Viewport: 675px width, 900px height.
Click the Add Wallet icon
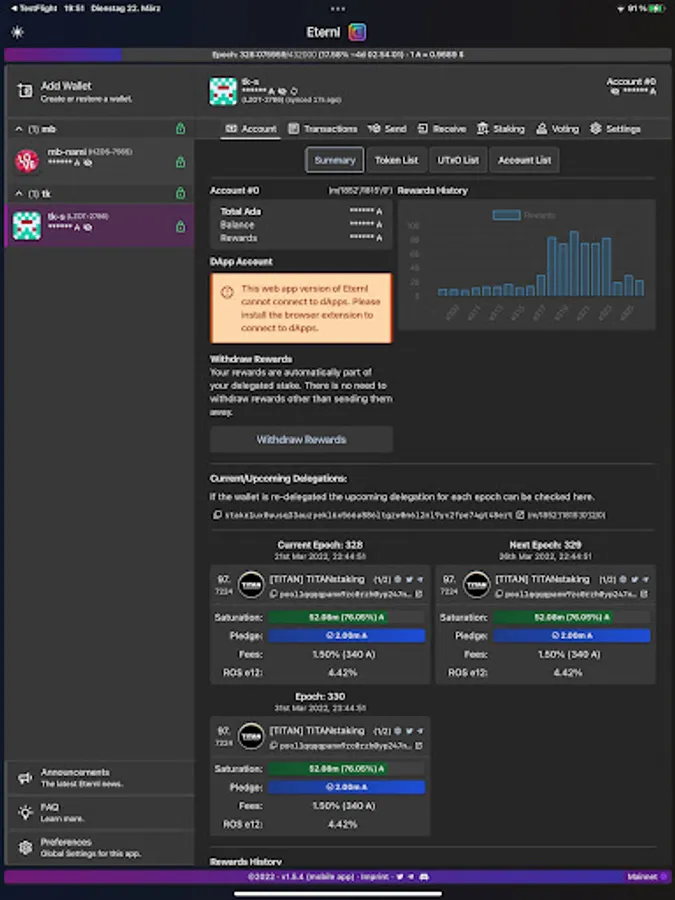(x=25, y=91)
